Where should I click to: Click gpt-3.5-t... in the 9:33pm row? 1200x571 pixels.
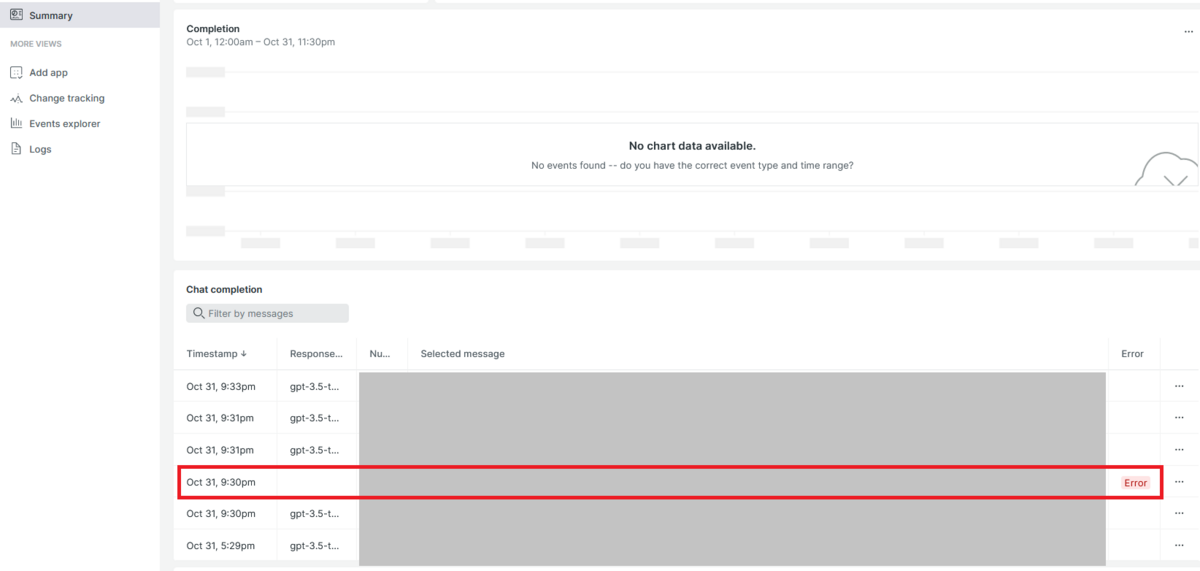point(314,386)
